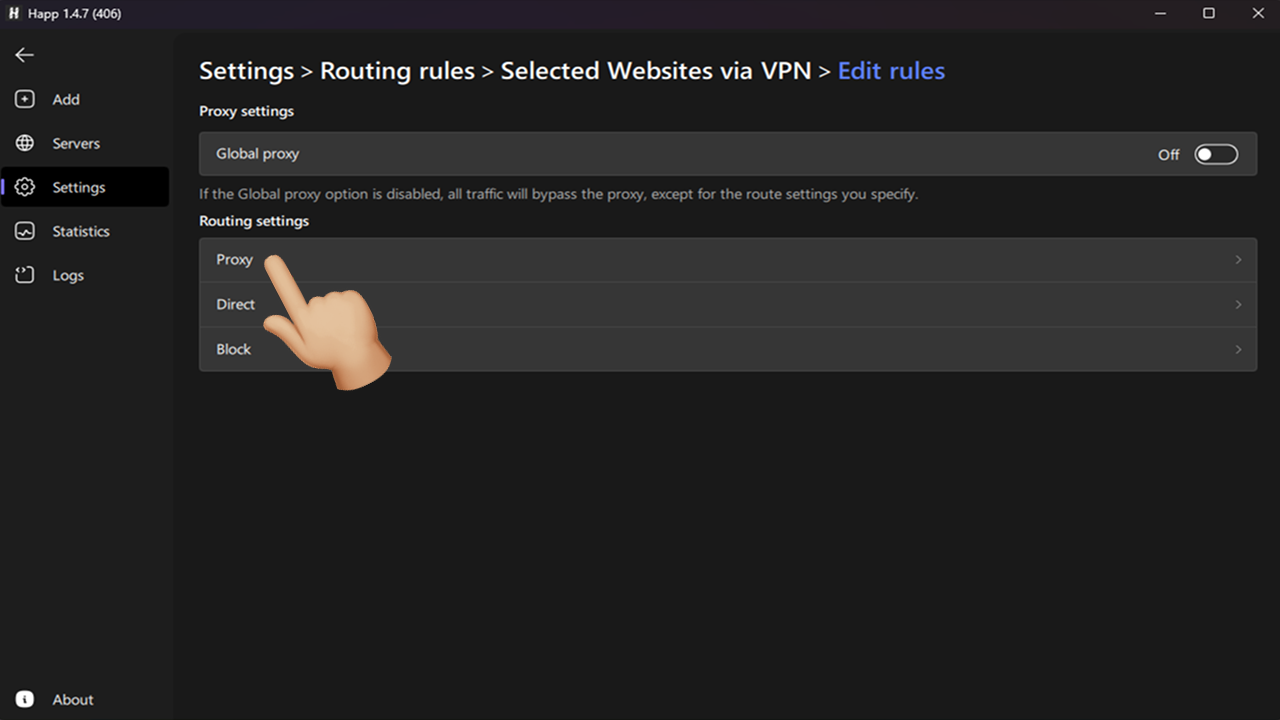The width and height of the screenshot is (1280, 720).
Task: Open Routing rules from the breadcrumb
Action: (x=397, y=70)
